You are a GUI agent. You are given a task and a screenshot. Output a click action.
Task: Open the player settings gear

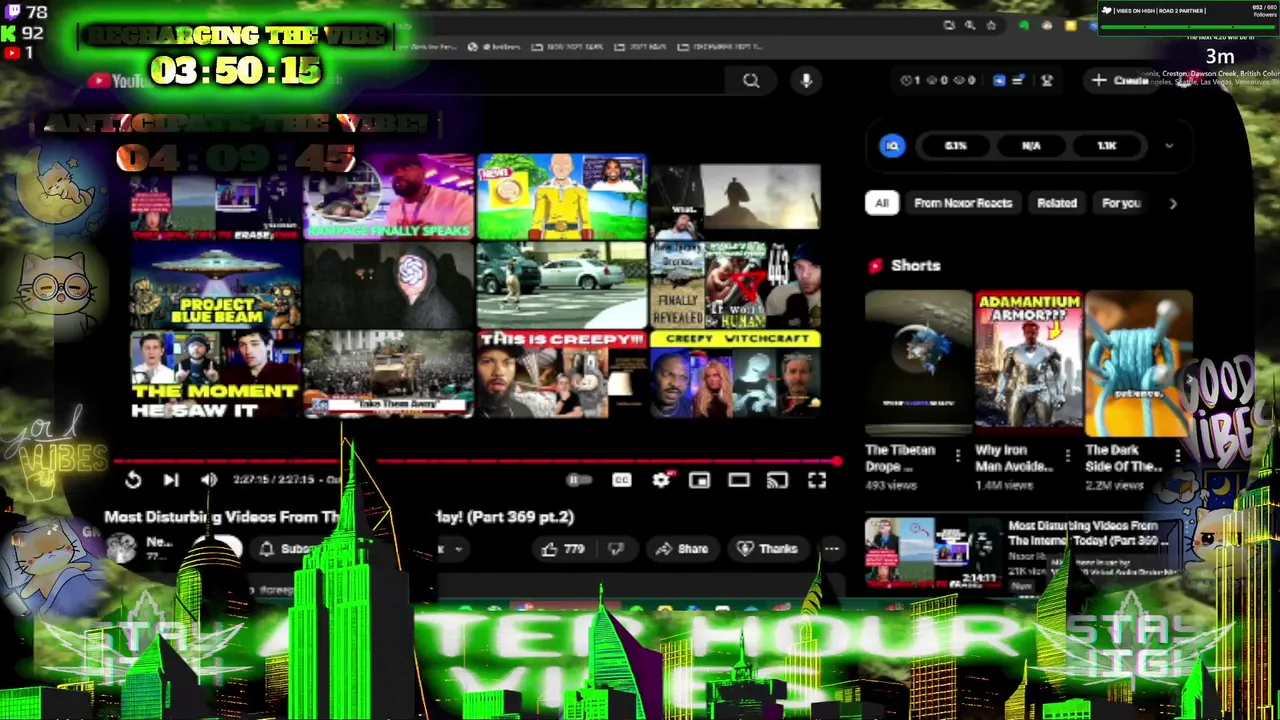[661, 480]
